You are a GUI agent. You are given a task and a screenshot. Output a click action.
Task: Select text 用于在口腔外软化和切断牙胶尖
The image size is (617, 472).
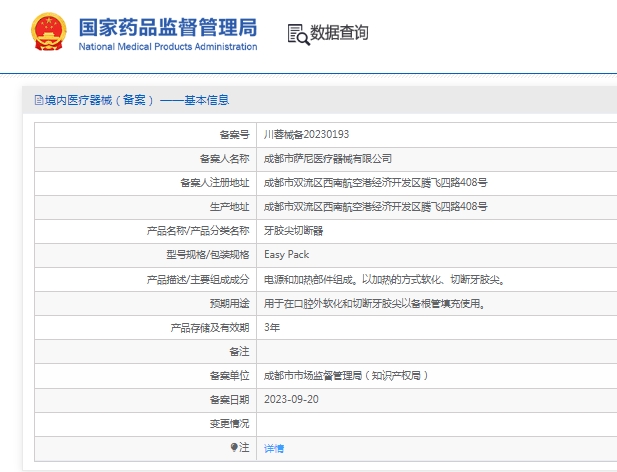[333, 304]
